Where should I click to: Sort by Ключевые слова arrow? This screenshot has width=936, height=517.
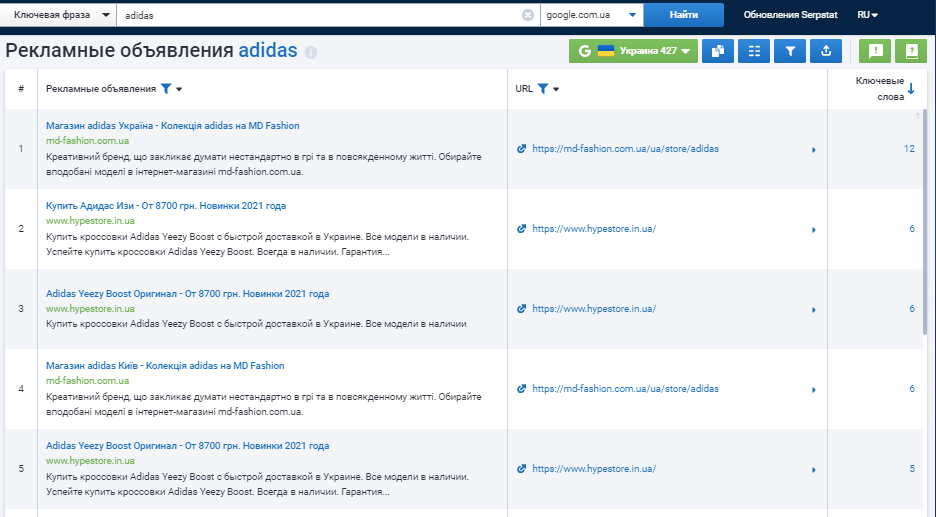[x=911, y=89]
